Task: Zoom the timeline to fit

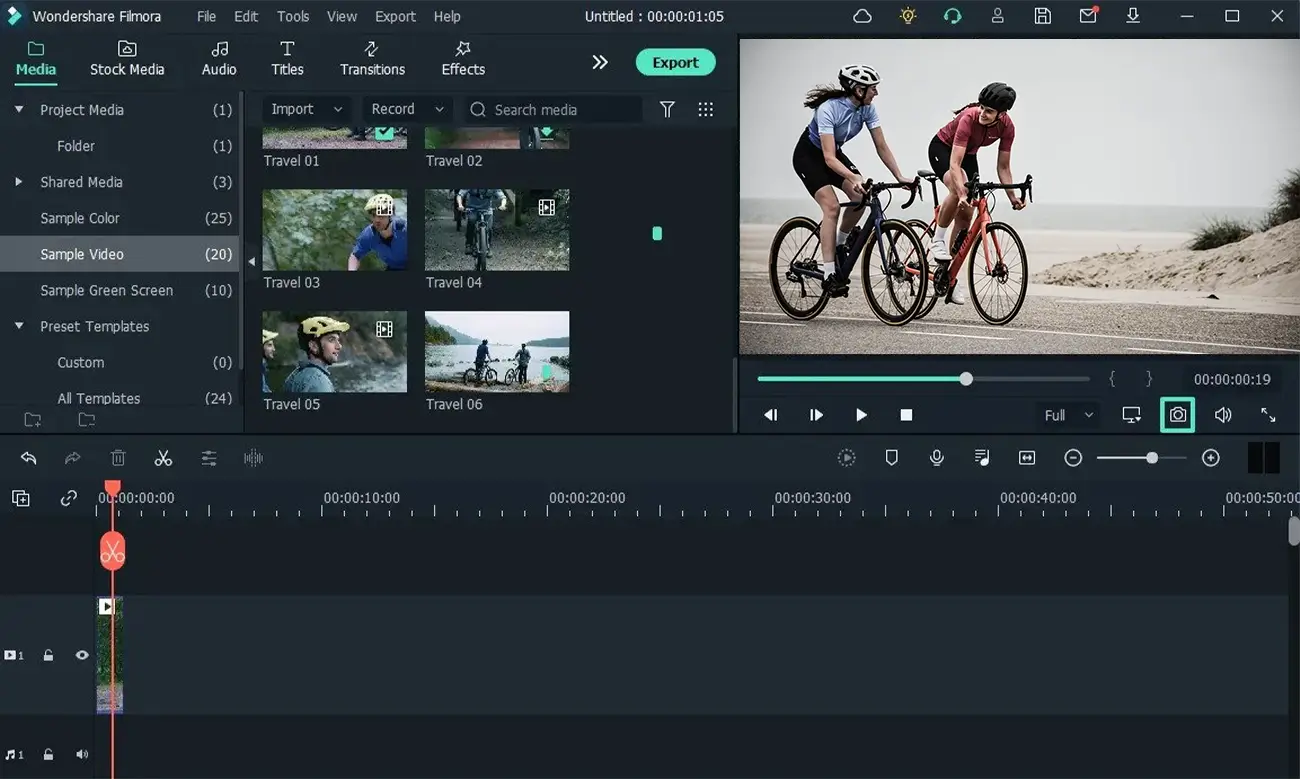Action: pyautogui.click(x=1026, y=457)
